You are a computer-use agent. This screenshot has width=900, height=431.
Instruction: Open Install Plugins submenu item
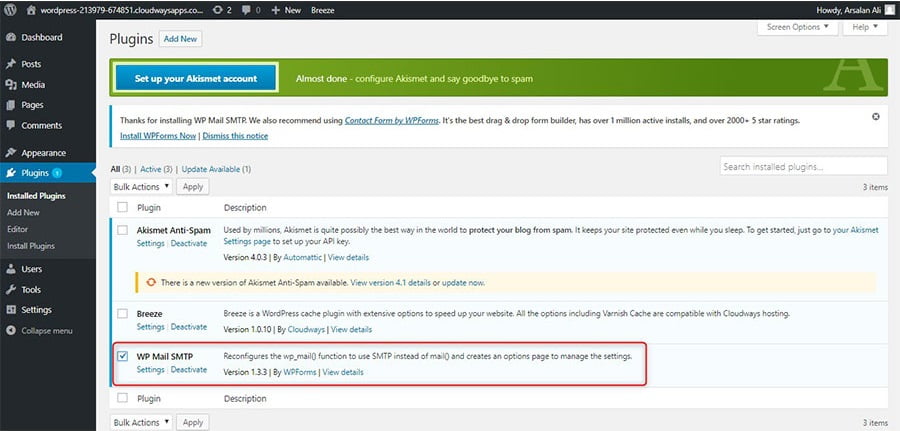(31, 246)
